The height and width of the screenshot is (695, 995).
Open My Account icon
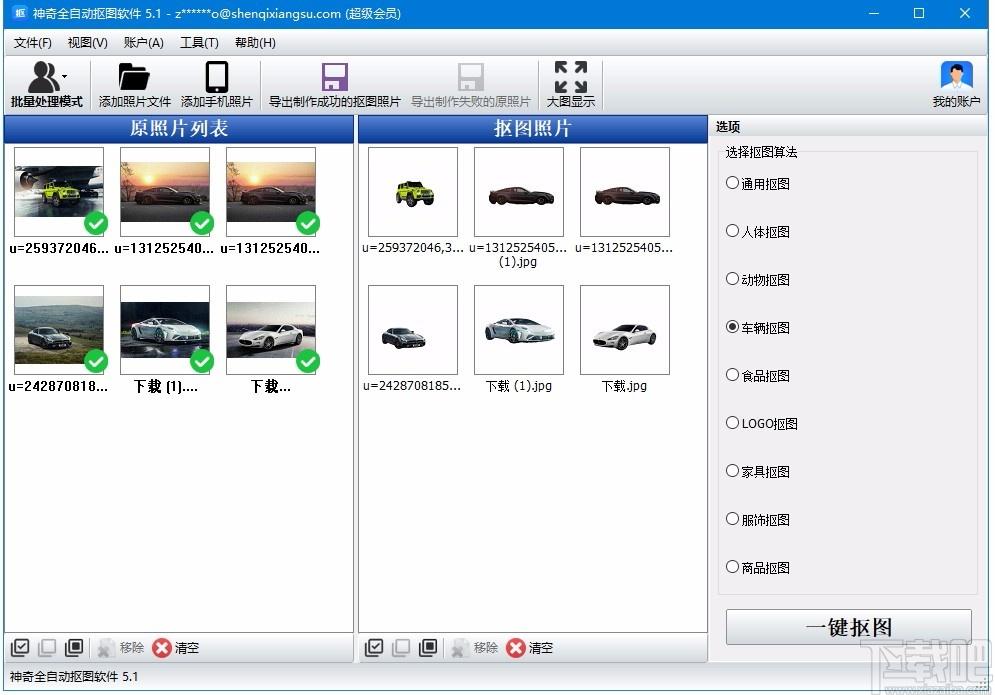point(956,77)
